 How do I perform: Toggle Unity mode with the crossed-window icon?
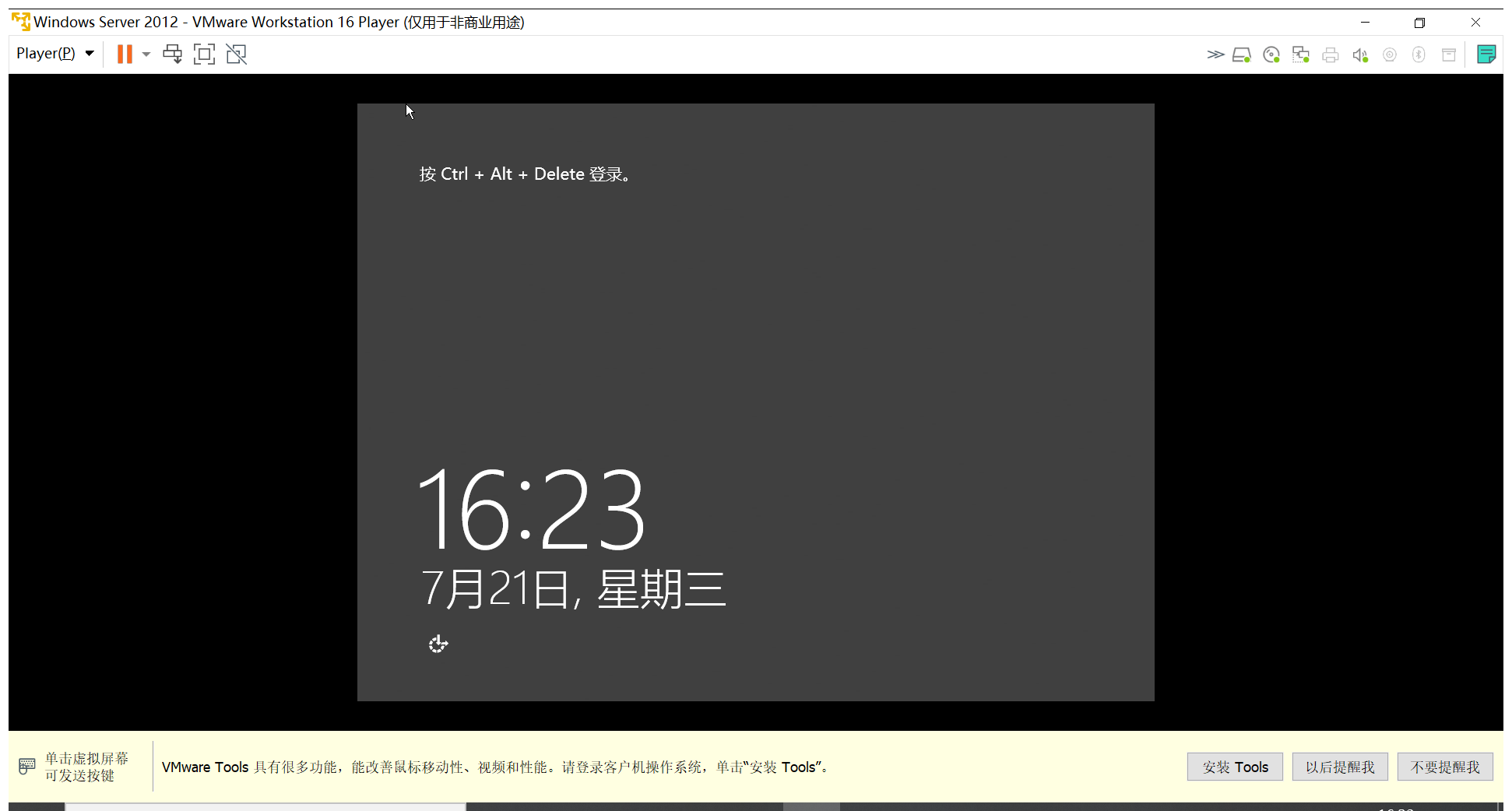point(236,54)
